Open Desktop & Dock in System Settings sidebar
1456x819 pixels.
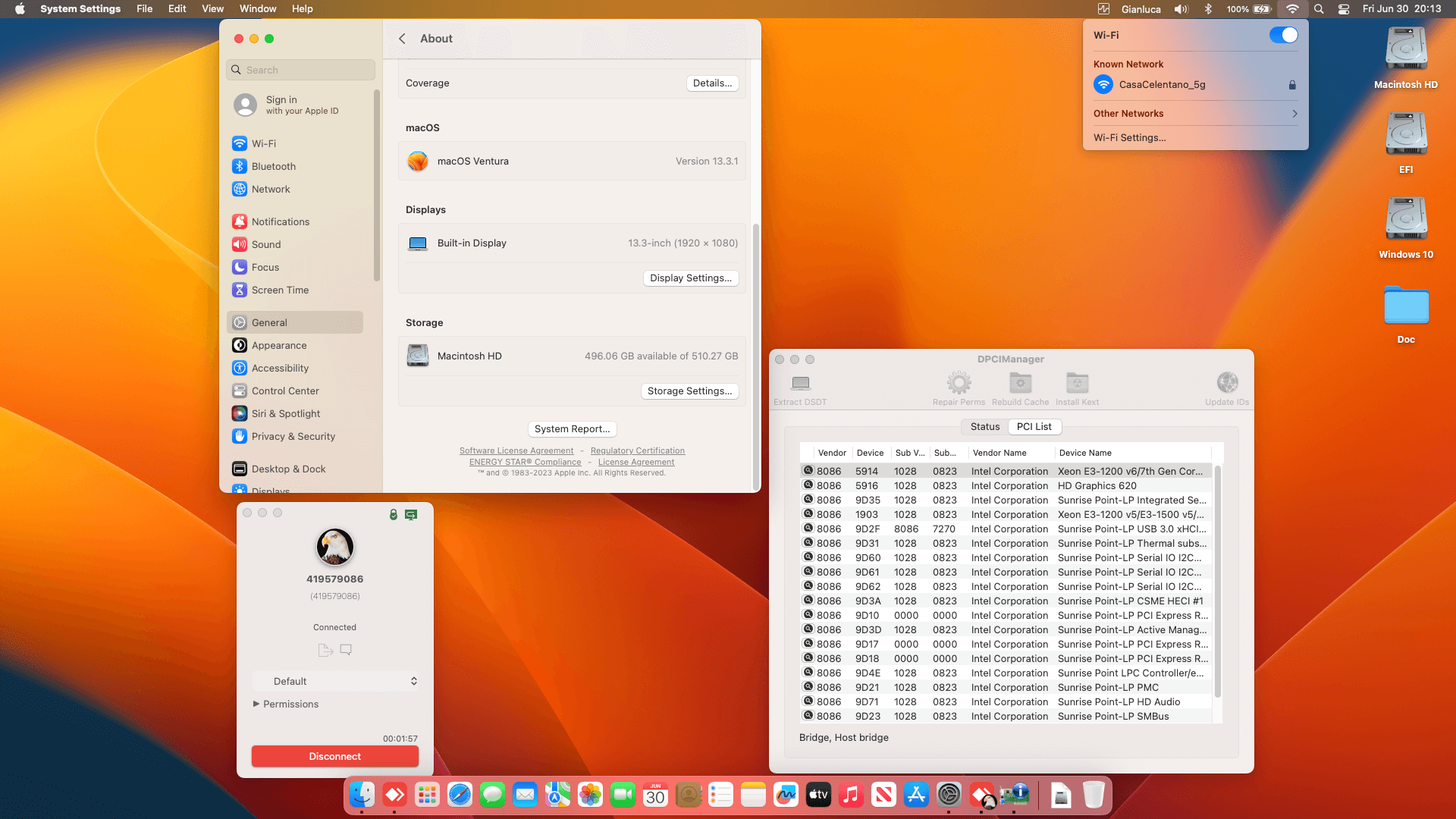coord(294,469)
